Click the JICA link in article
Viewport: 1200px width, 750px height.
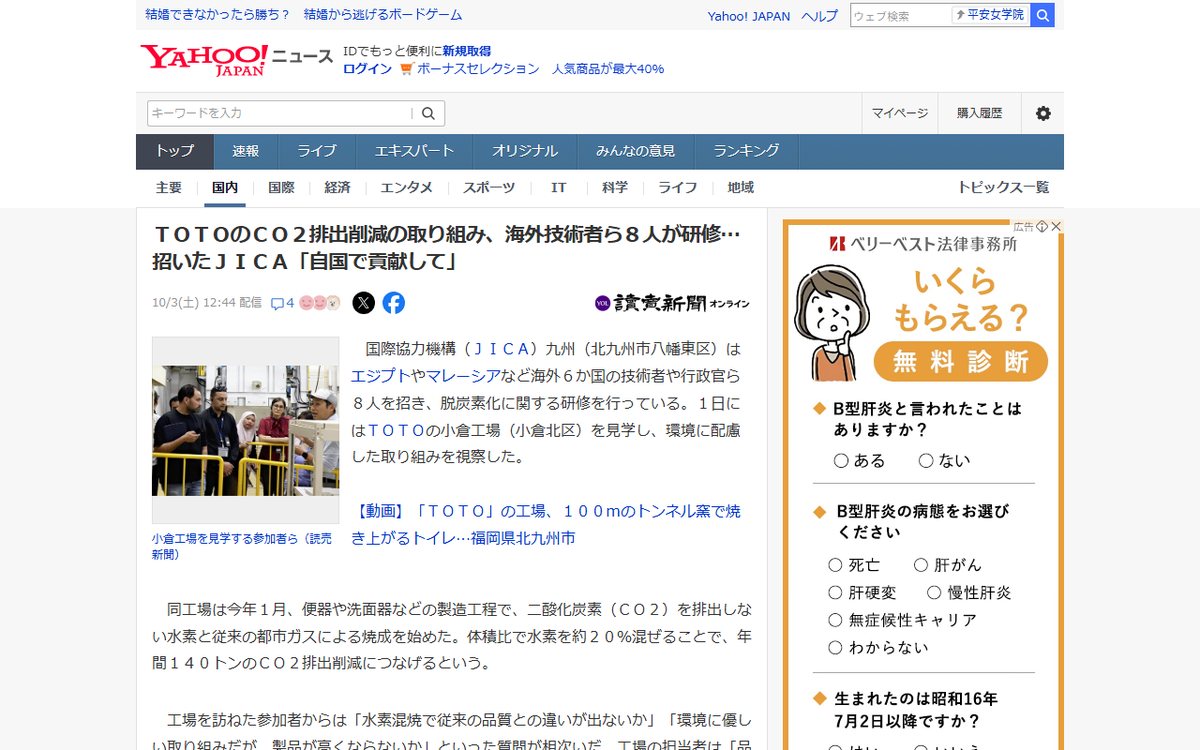tap(501, 349)
